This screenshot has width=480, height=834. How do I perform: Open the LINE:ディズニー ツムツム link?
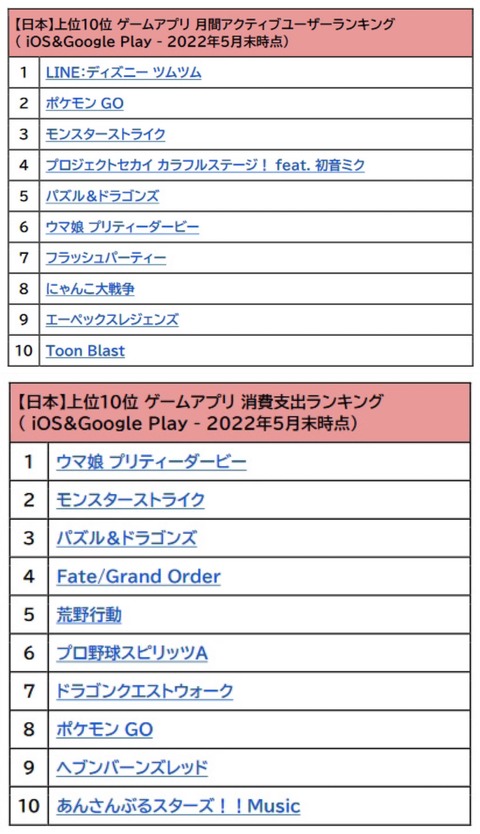123,72
